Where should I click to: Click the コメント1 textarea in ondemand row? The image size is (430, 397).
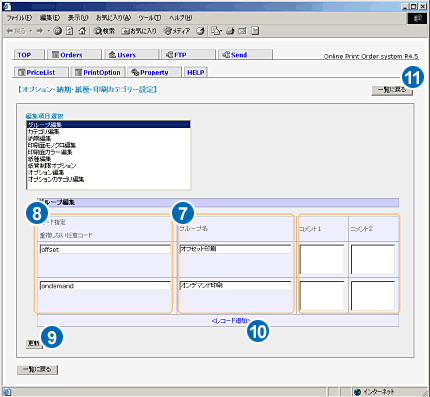pos(322,296)
